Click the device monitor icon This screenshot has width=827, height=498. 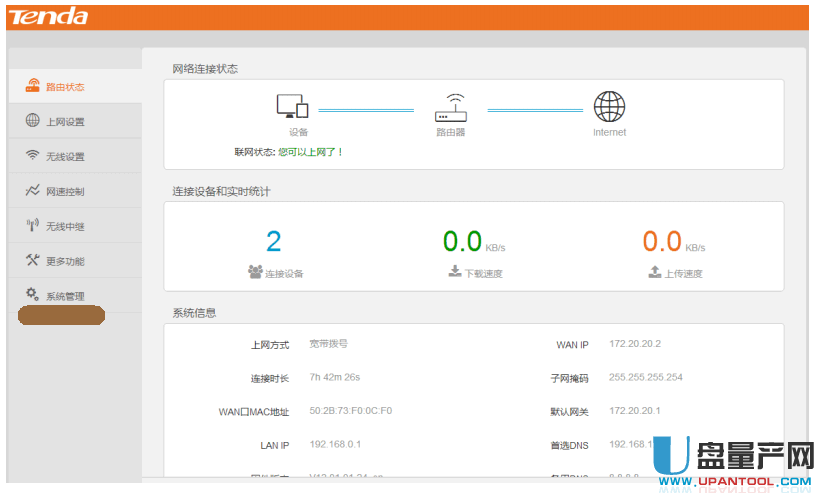[x=292, y=106]
